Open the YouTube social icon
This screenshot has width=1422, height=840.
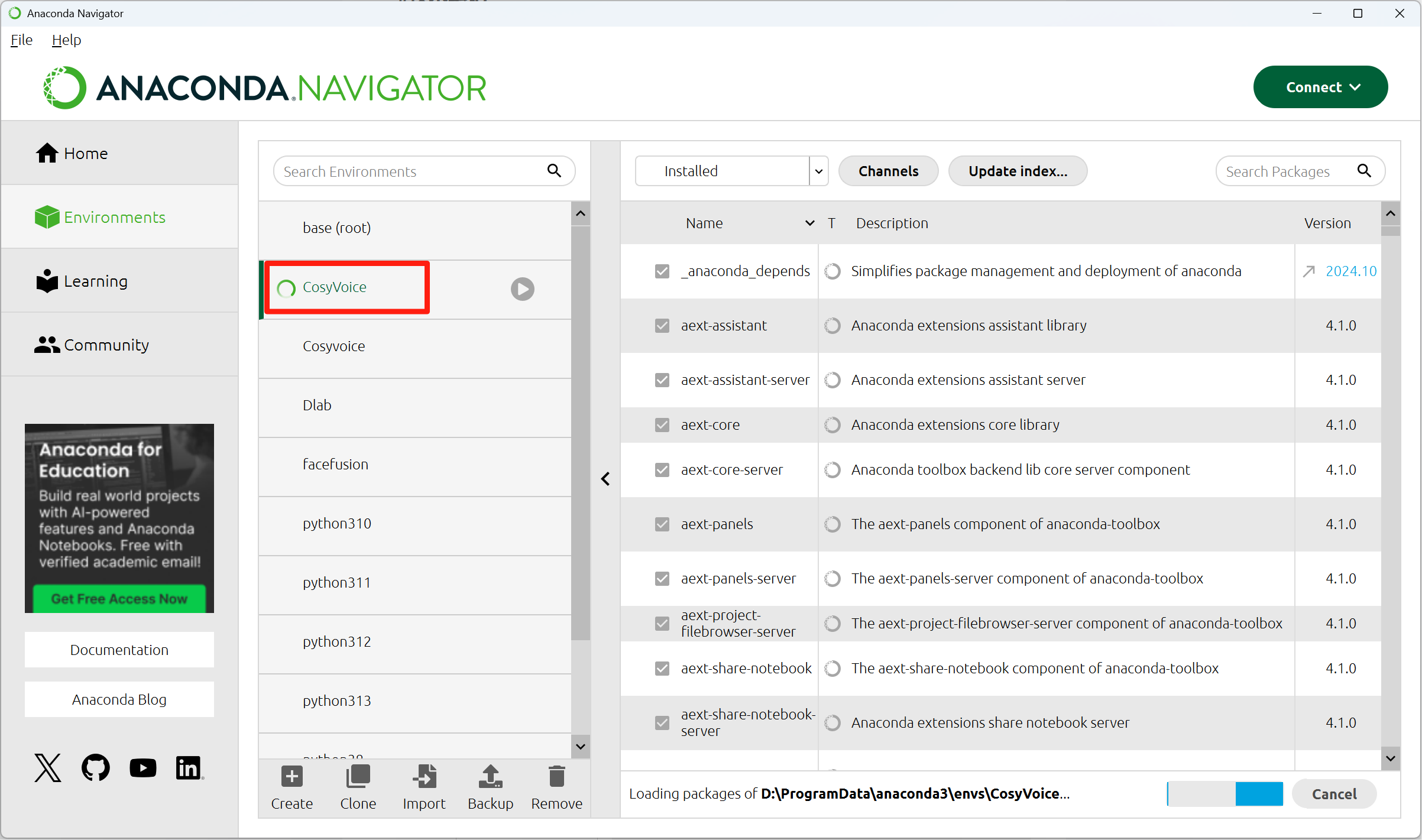pos(142,768)
